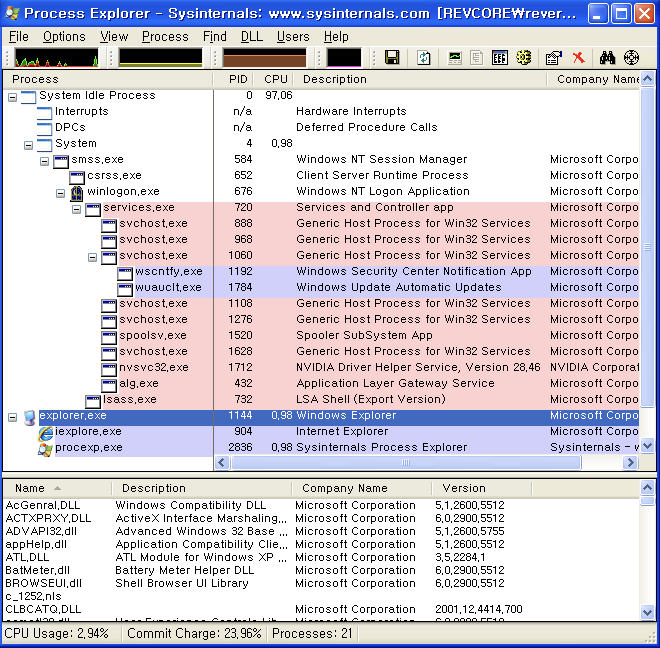Image resolution: width=660 pixels, height=648 pixels.
Task: Open the process Properties toolbar icon
Action: (x=554, y=57)
